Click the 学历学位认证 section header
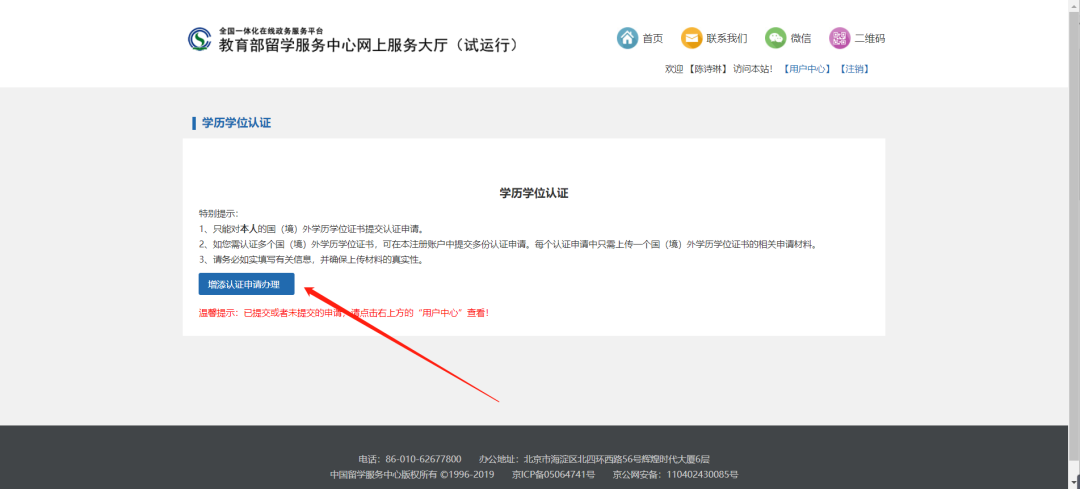Screen dimensions: 1080x489 (236, 123)
